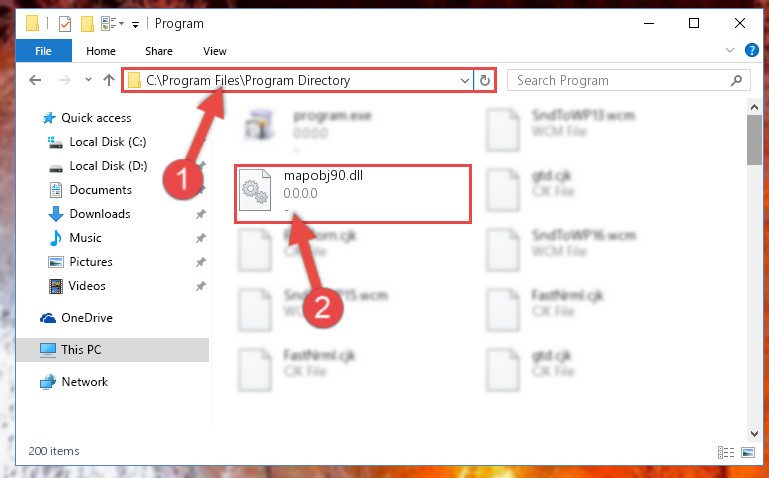The height and width of the screenshot is (478, 769).
Task: Expand the ribbon chevron
Action: pos(730,50)
